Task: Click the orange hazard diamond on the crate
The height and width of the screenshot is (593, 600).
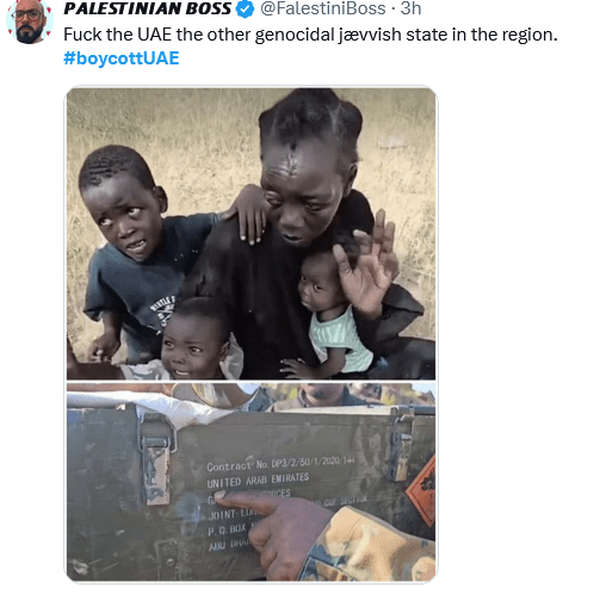Action: (421, 490)
